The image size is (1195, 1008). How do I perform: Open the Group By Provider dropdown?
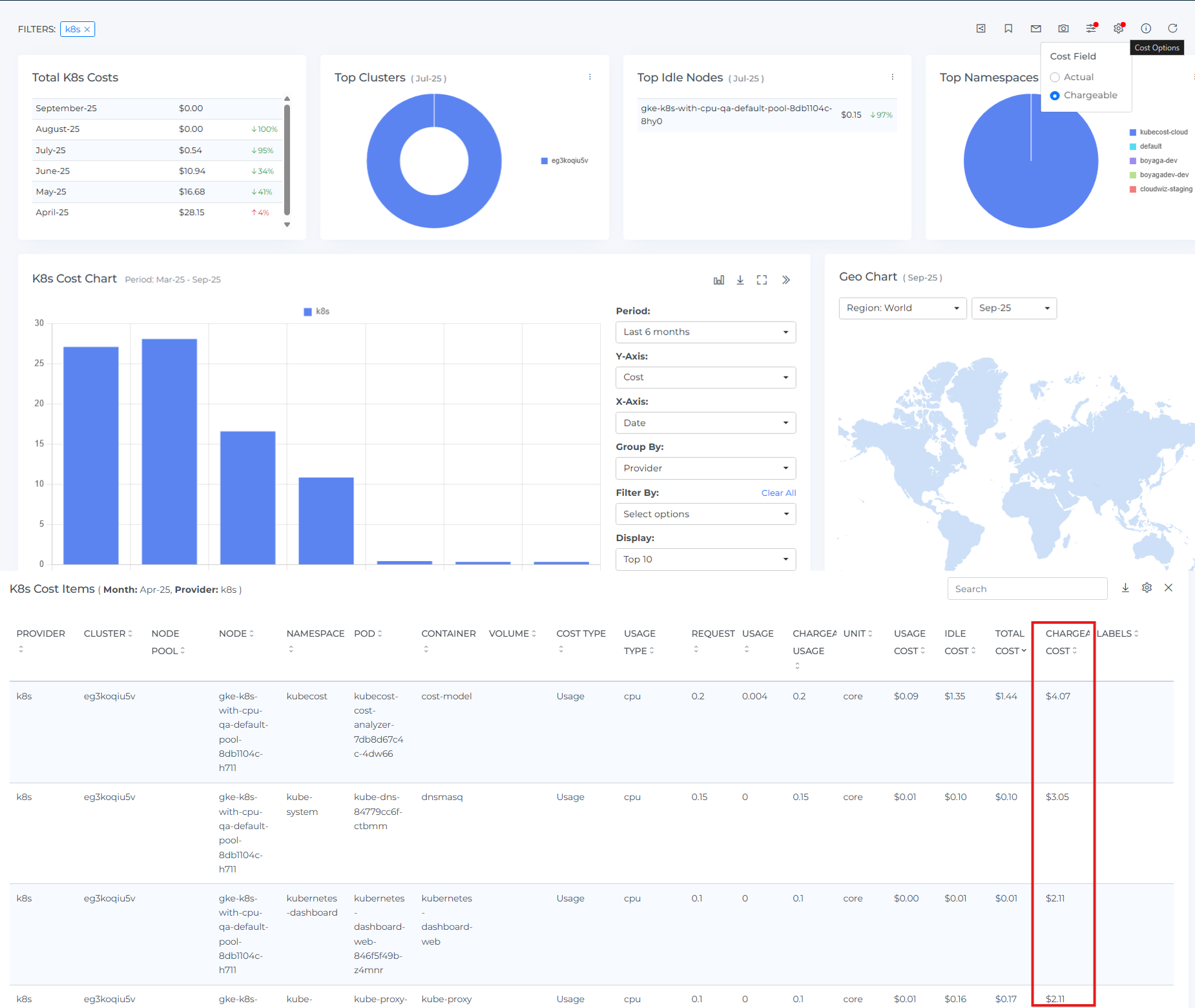705,468
